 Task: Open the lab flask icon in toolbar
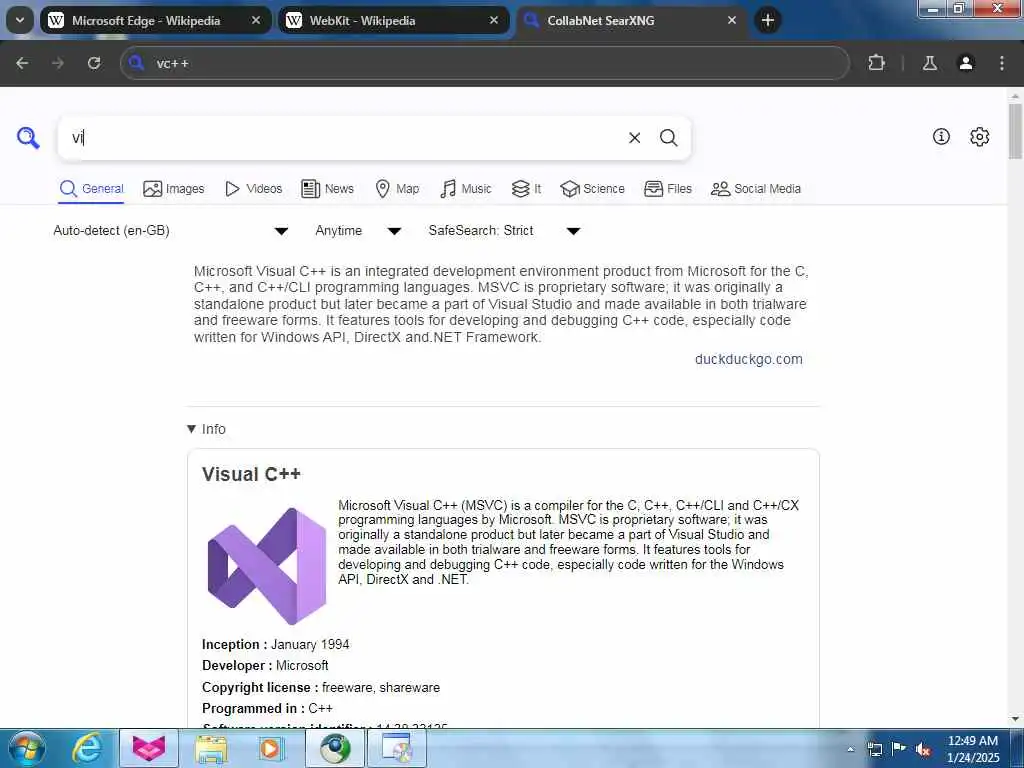coord(929,63)
